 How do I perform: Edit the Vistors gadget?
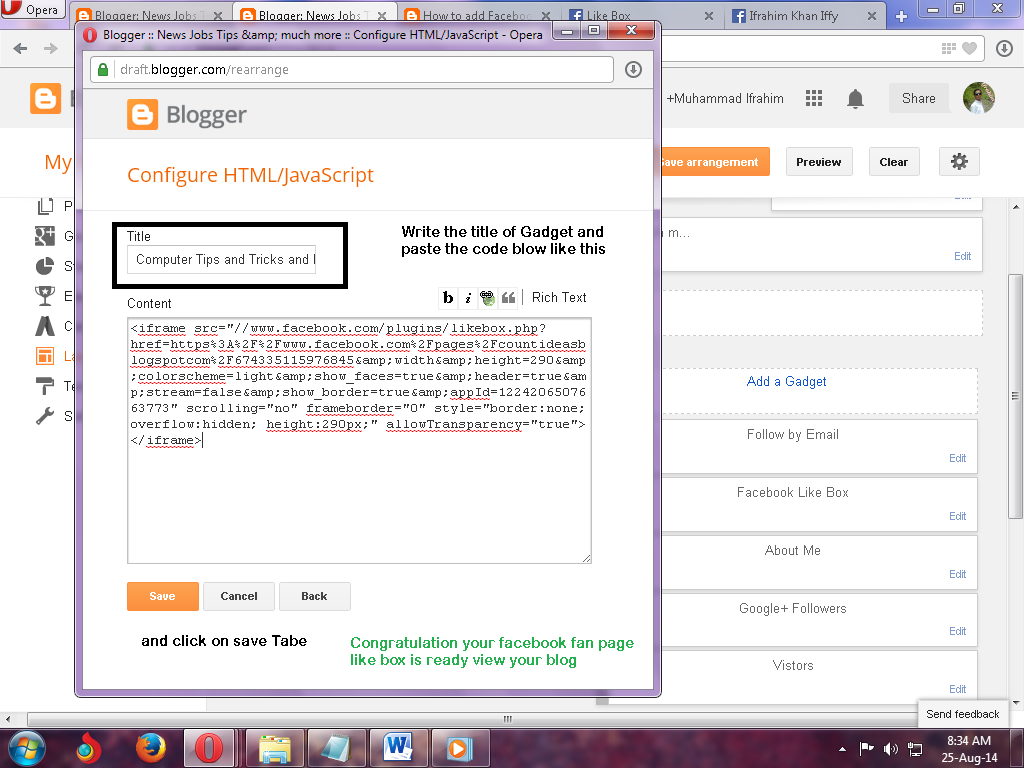click(x=957, y=689)
